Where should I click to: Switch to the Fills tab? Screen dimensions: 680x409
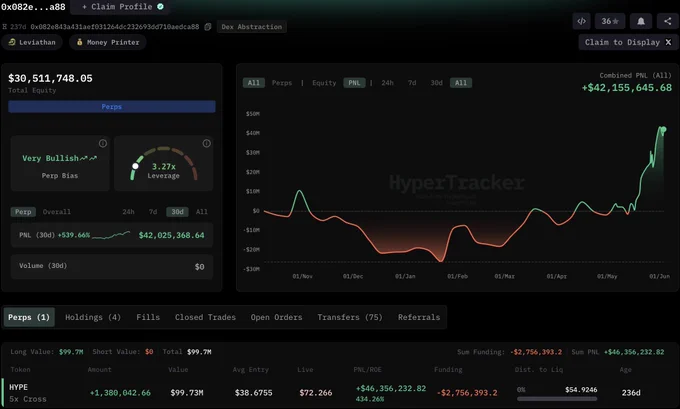tap(148, 317)
